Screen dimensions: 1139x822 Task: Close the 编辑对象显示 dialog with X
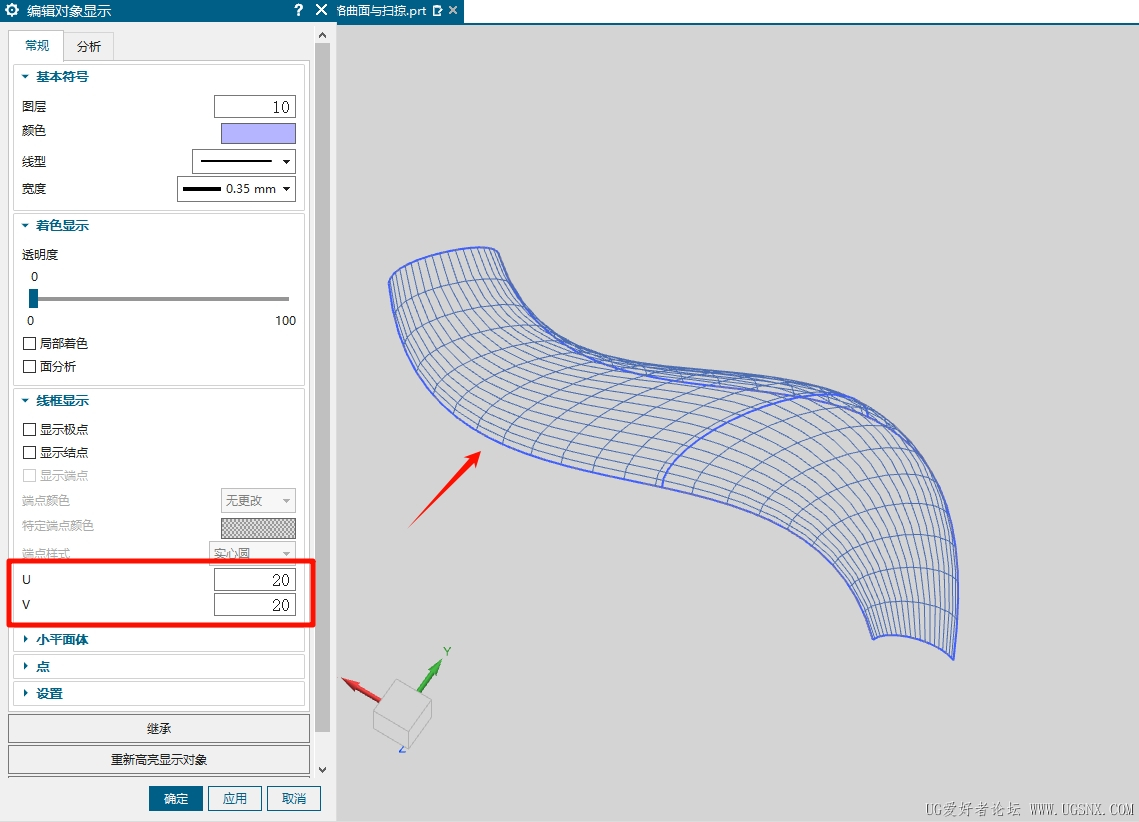(x=321, y=10)
